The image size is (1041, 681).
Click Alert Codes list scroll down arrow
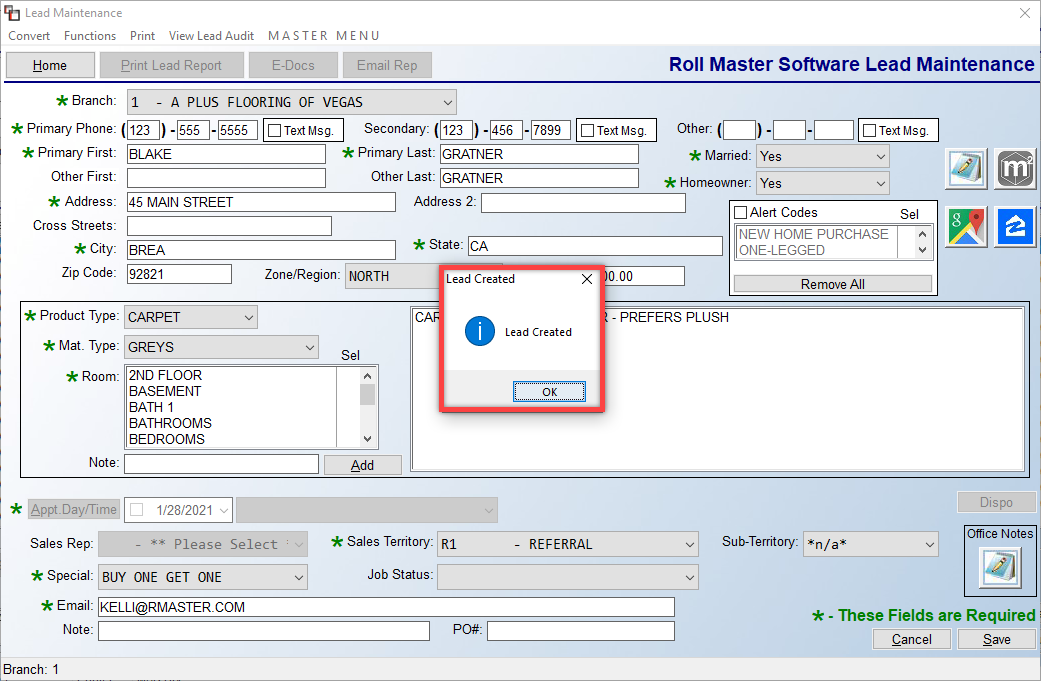pyautogui.click(x=922, y=250)
